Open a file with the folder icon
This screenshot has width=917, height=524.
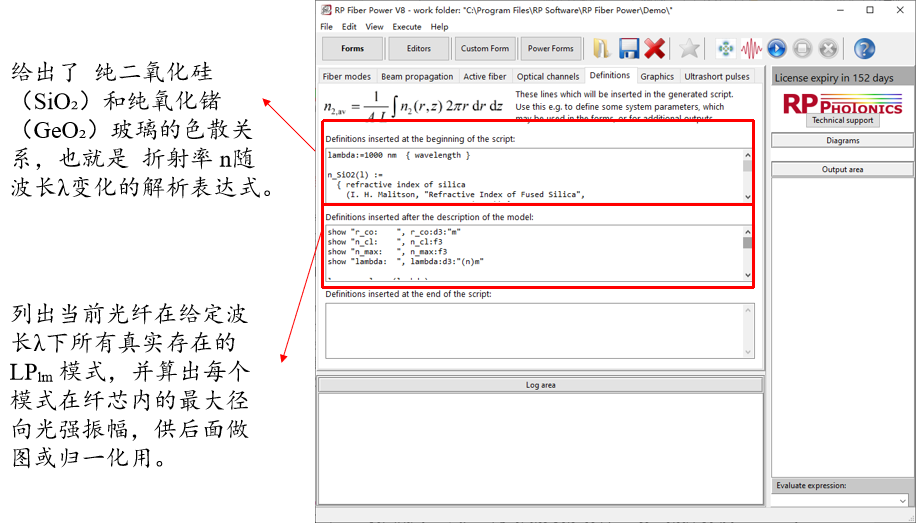point(602,49)
